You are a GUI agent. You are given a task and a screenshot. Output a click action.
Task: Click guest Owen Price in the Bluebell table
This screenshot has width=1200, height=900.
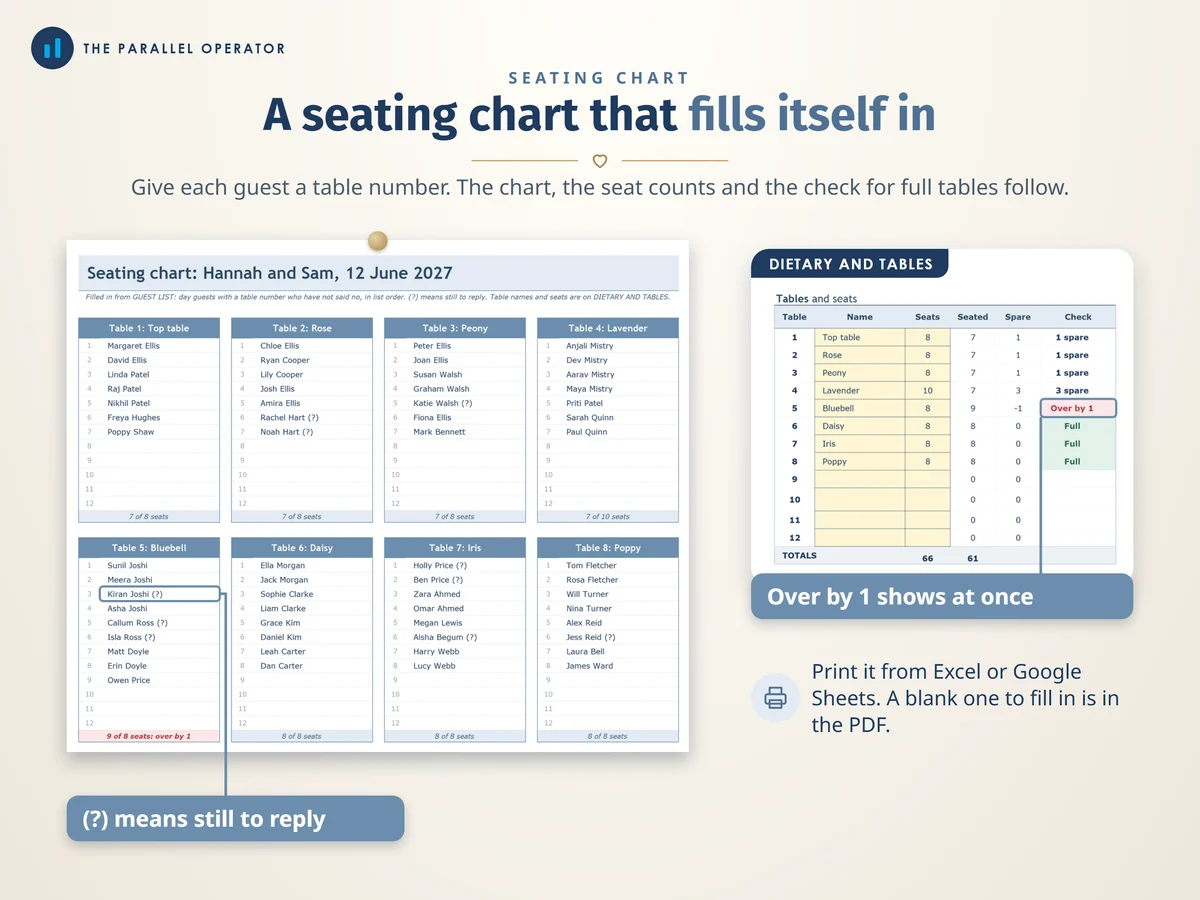click(129, 680)
